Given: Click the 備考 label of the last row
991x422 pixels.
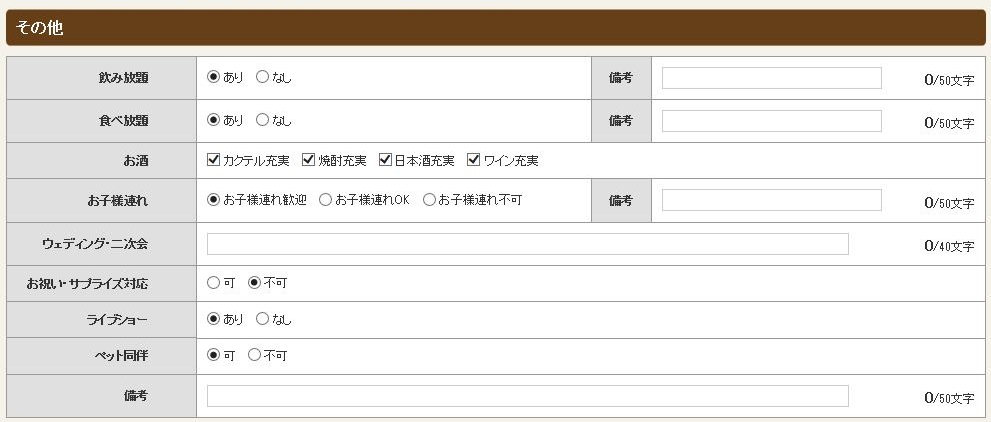Looking at the screenshot, I should click(x=136, y=395).
